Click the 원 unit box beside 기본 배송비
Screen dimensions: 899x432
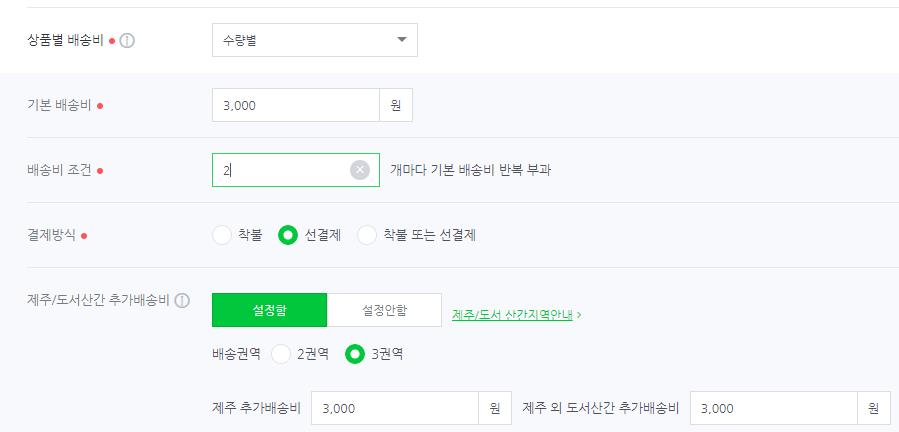click(396, 105)
